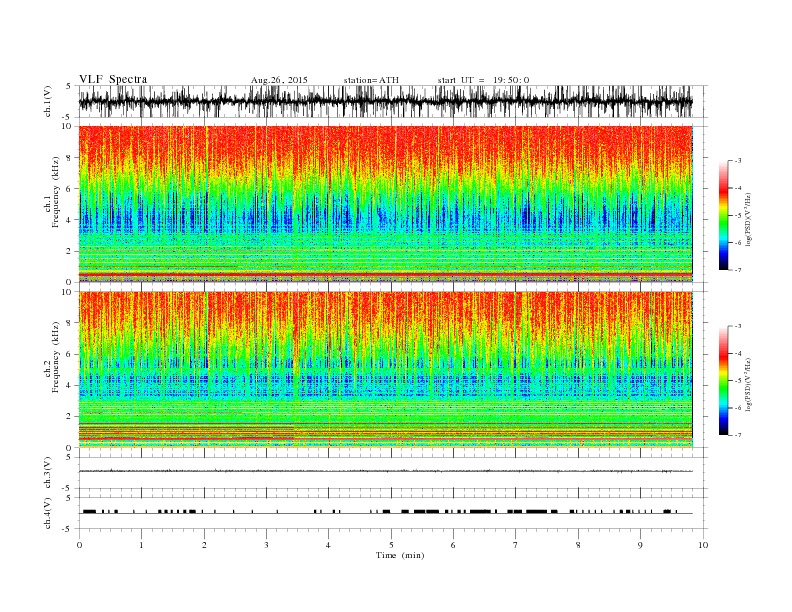The image size is (792, 612).
Task: Click the ch.1 spectrogram plot
Action: click(386, 204)
